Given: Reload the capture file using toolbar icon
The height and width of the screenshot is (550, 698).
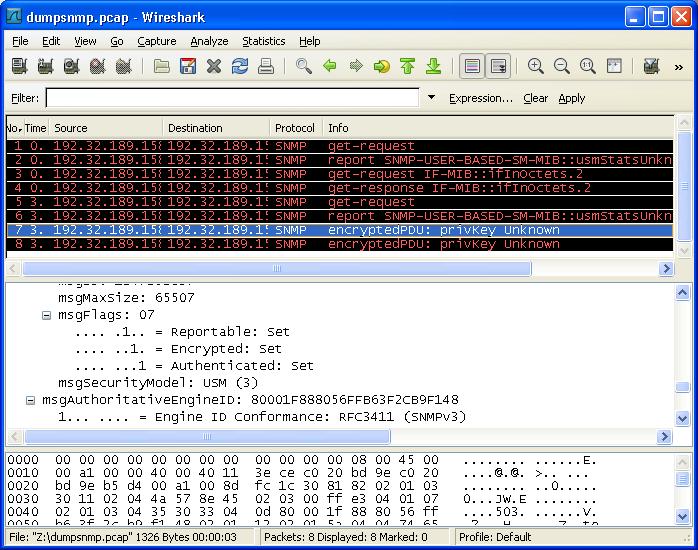Looking at the screenshot, I should 240,67.
